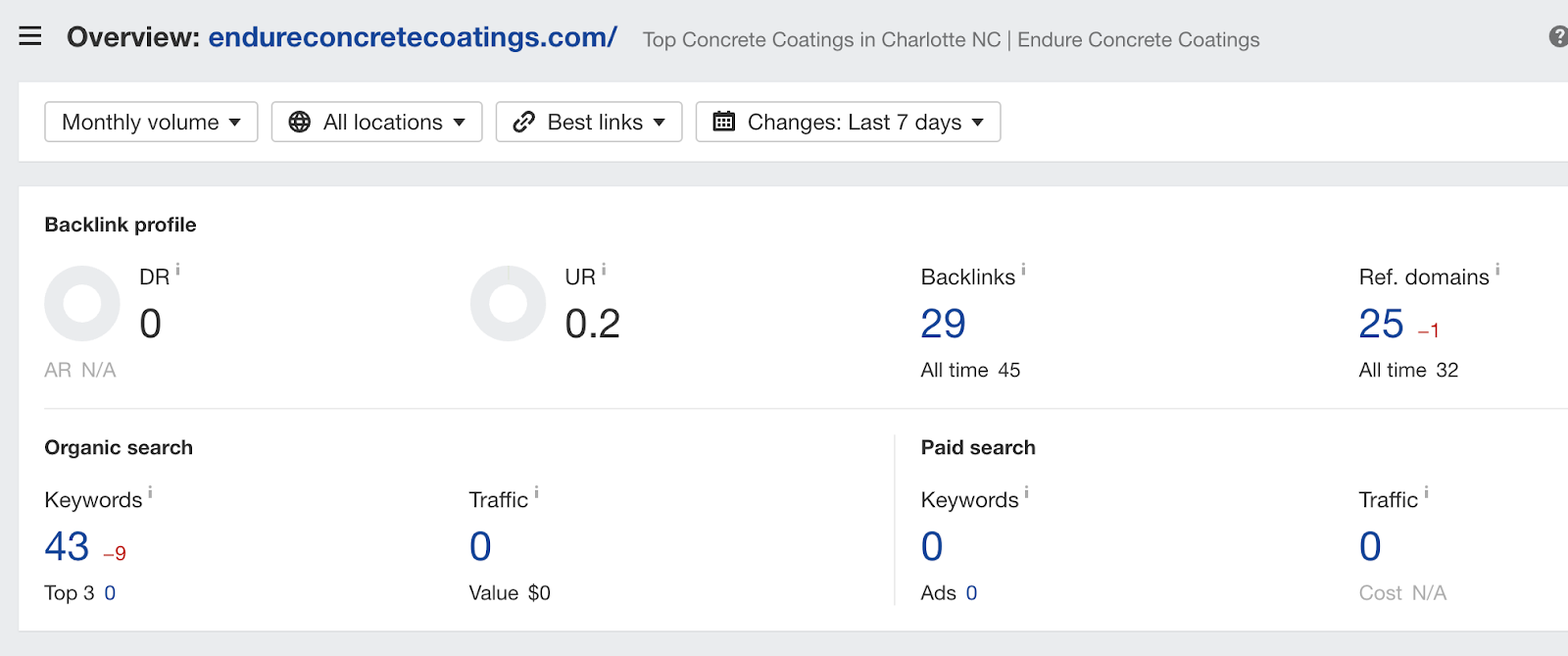Click the UR donut chart
Viewport: 1568px width, 656px height.
(508, 303)
